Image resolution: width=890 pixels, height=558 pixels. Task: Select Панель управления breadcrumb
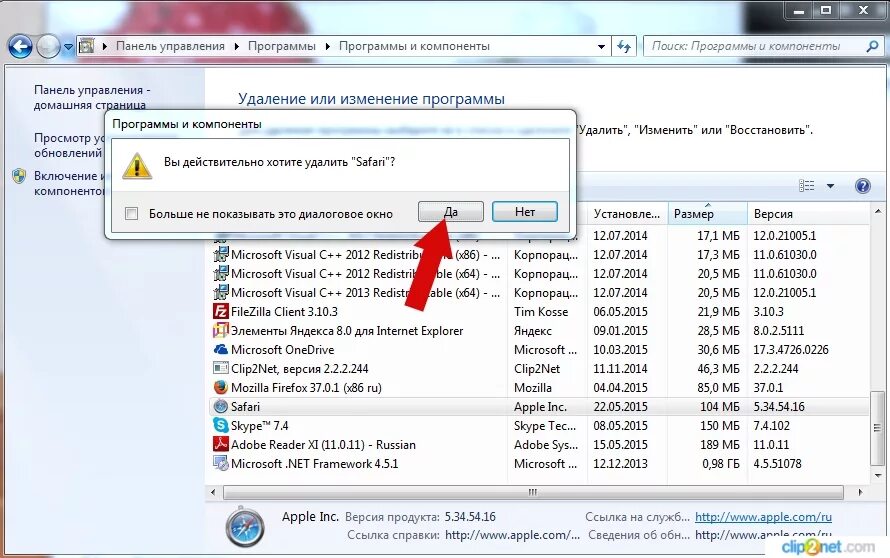pyautogui.click(x=170, y=46)
